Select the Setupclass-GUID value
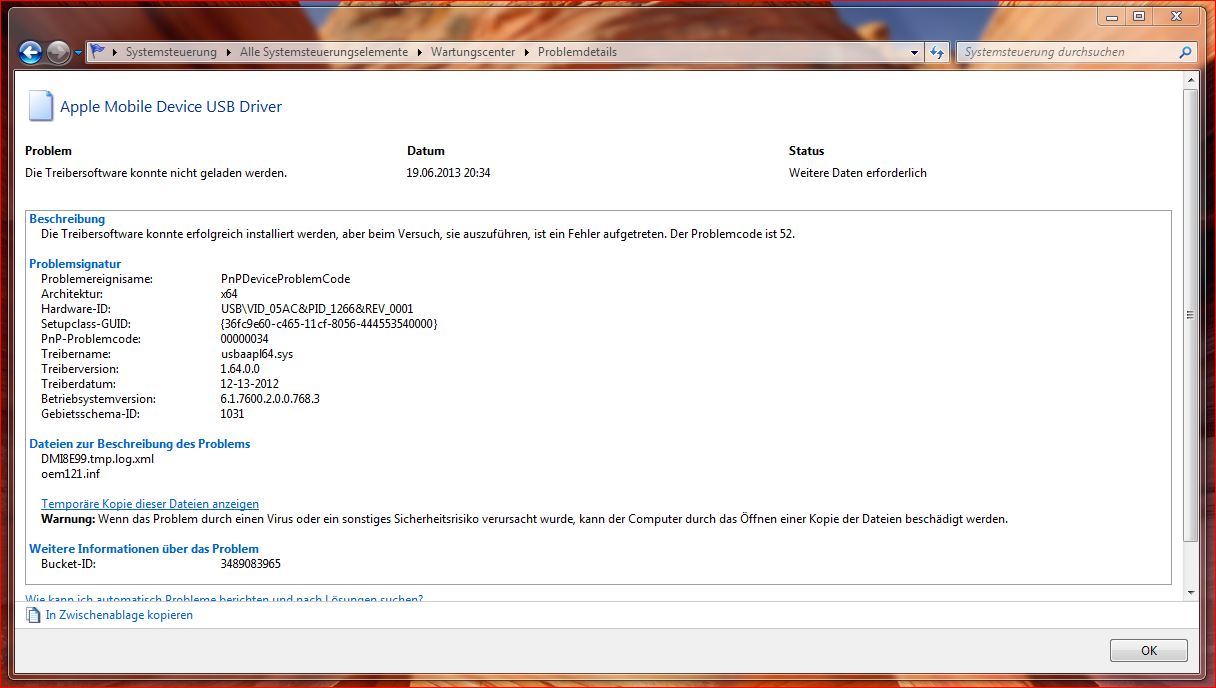This screenshot has width=1216, height=688. tap(329, 324)
